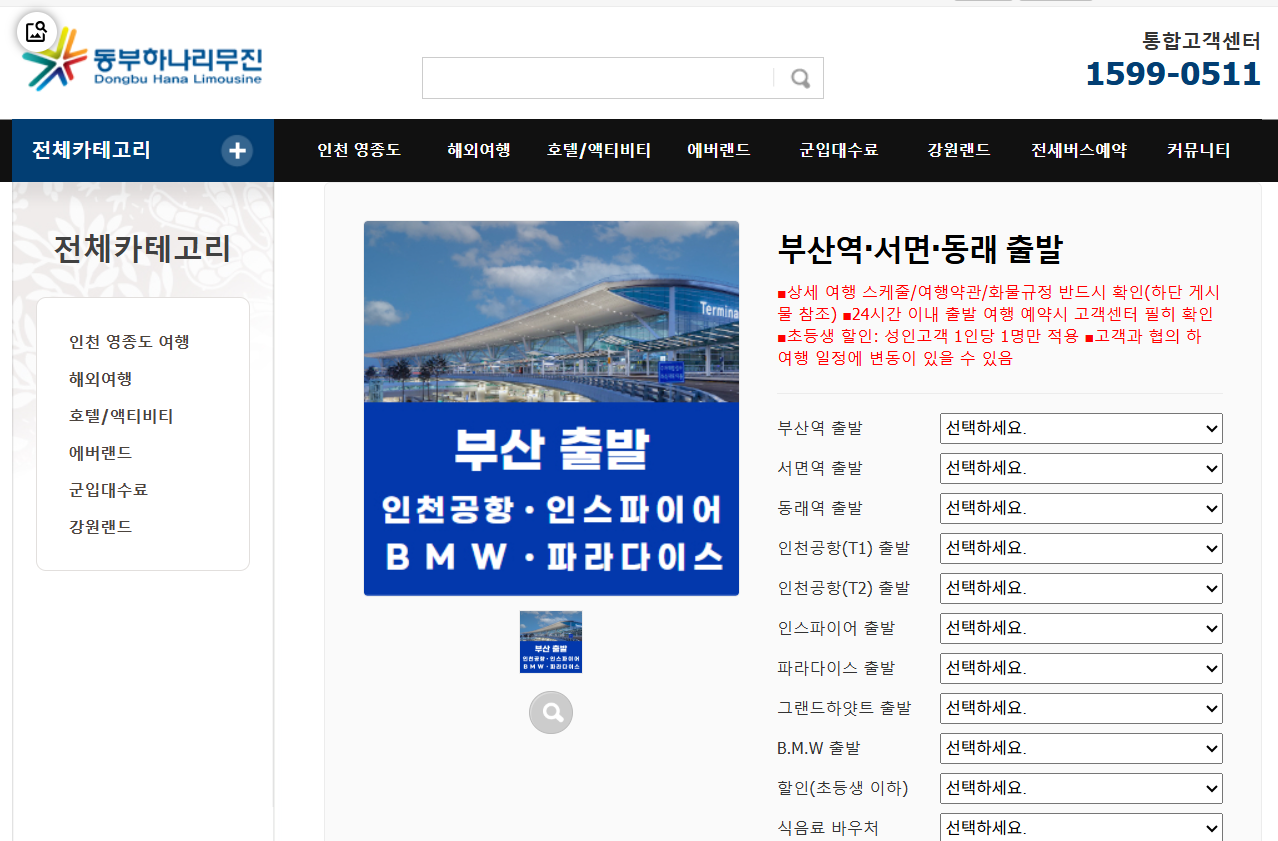Viewport: 1278px width, 841px height.
Task: Expand the 그랜드하얏트 출발 dropdown
Action: [x=1081, y=708]
